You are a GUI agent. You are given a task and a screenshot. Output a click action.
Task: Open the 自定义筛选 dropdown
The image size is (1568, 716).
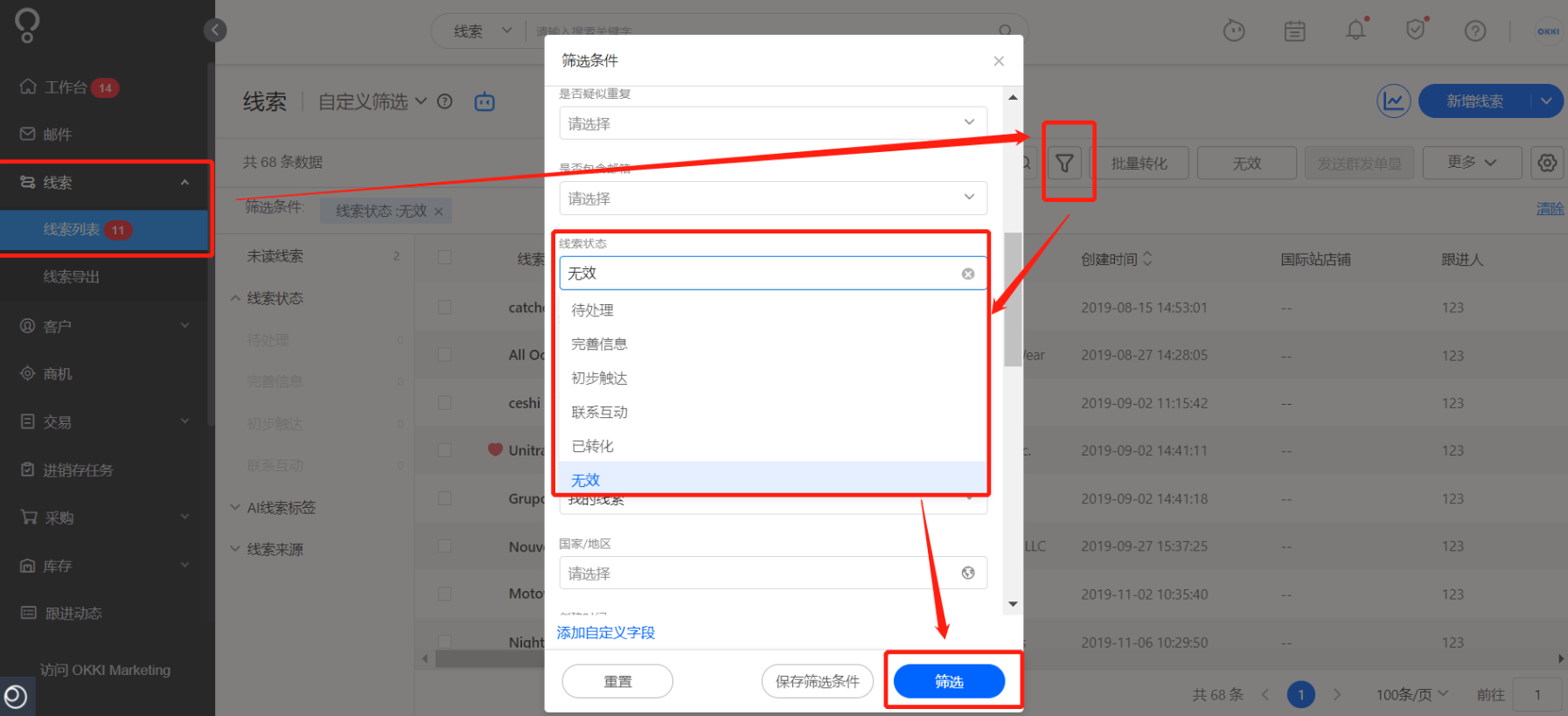point(373,101)
